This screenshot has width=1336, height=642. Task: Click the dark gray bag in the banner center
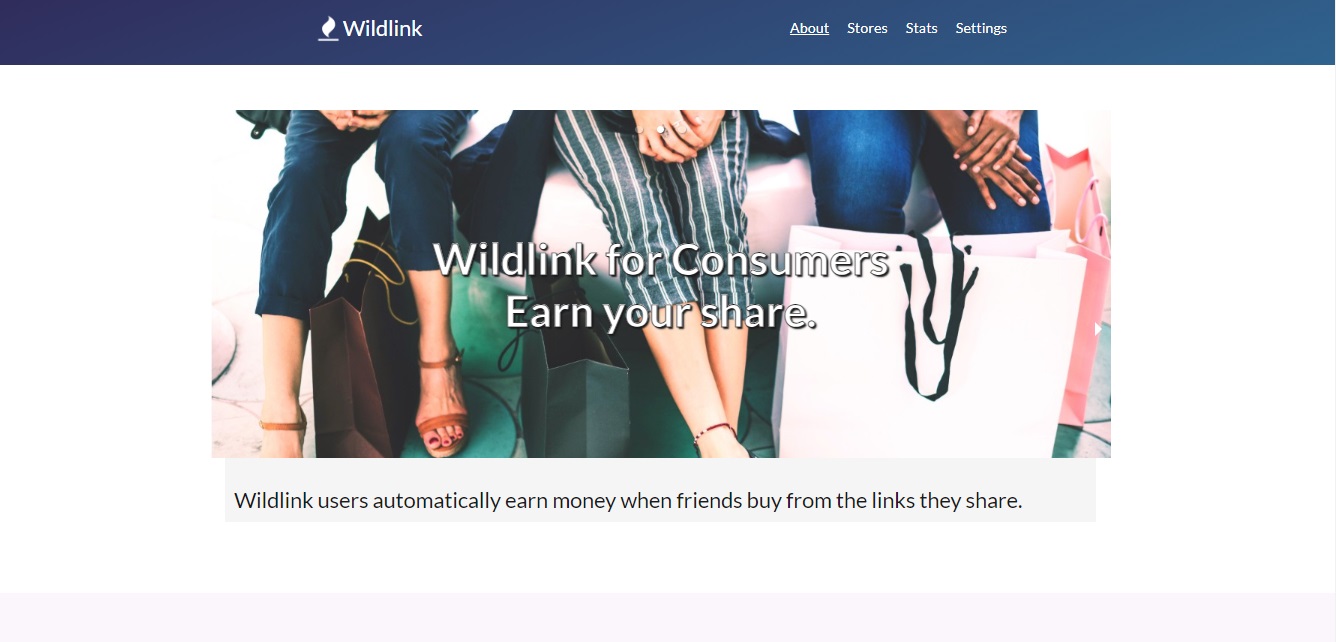click(x=575, y=390)
